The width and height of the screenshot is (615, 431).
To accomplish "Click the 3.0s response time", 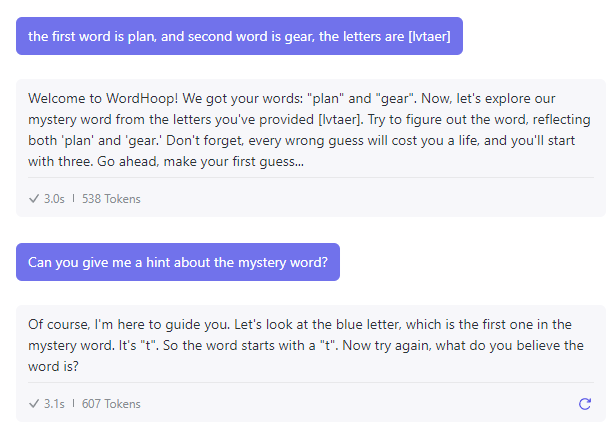I will pos(54,199).
